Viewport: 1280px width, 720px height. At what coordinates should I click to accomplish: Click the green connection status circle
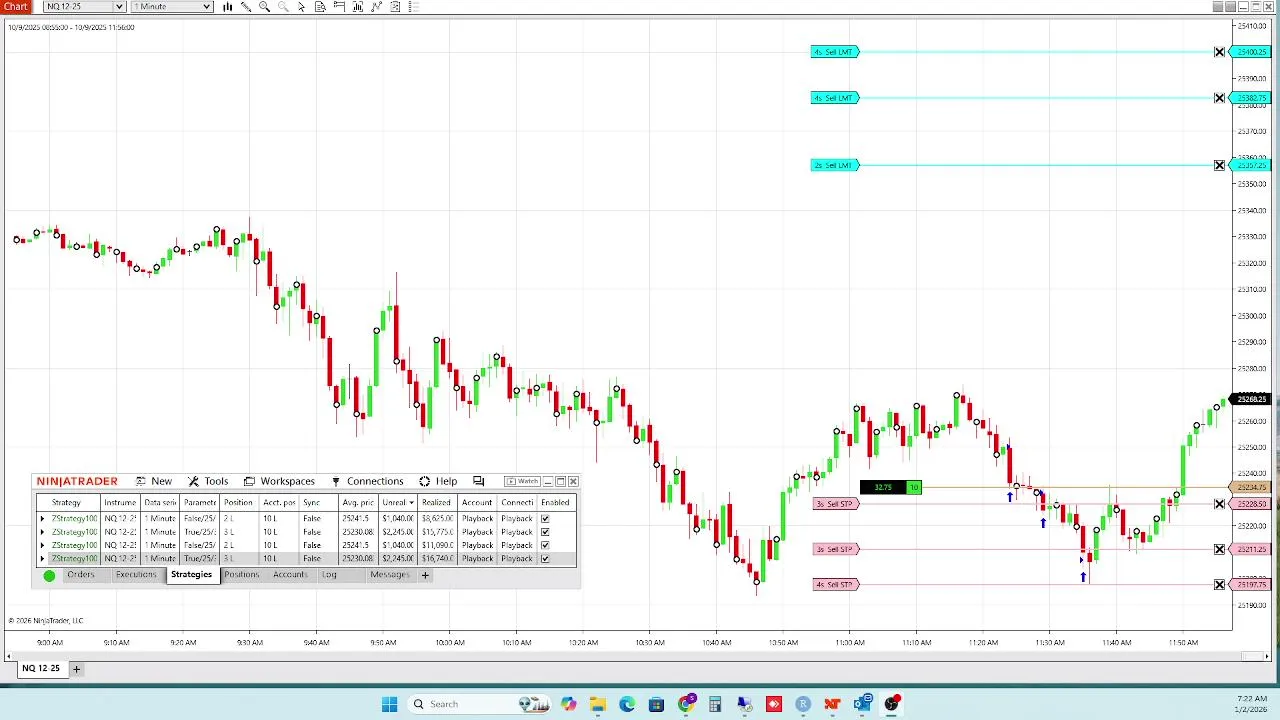coord(49,576)
